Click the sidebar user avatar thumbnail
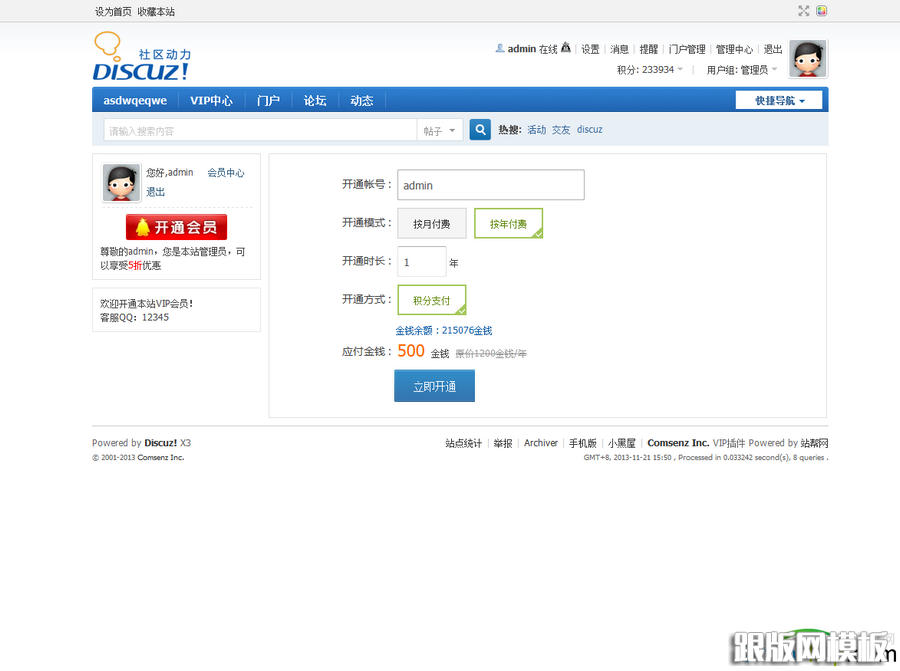The height and width of the screenshot is (671, 900). click(121, 182)
